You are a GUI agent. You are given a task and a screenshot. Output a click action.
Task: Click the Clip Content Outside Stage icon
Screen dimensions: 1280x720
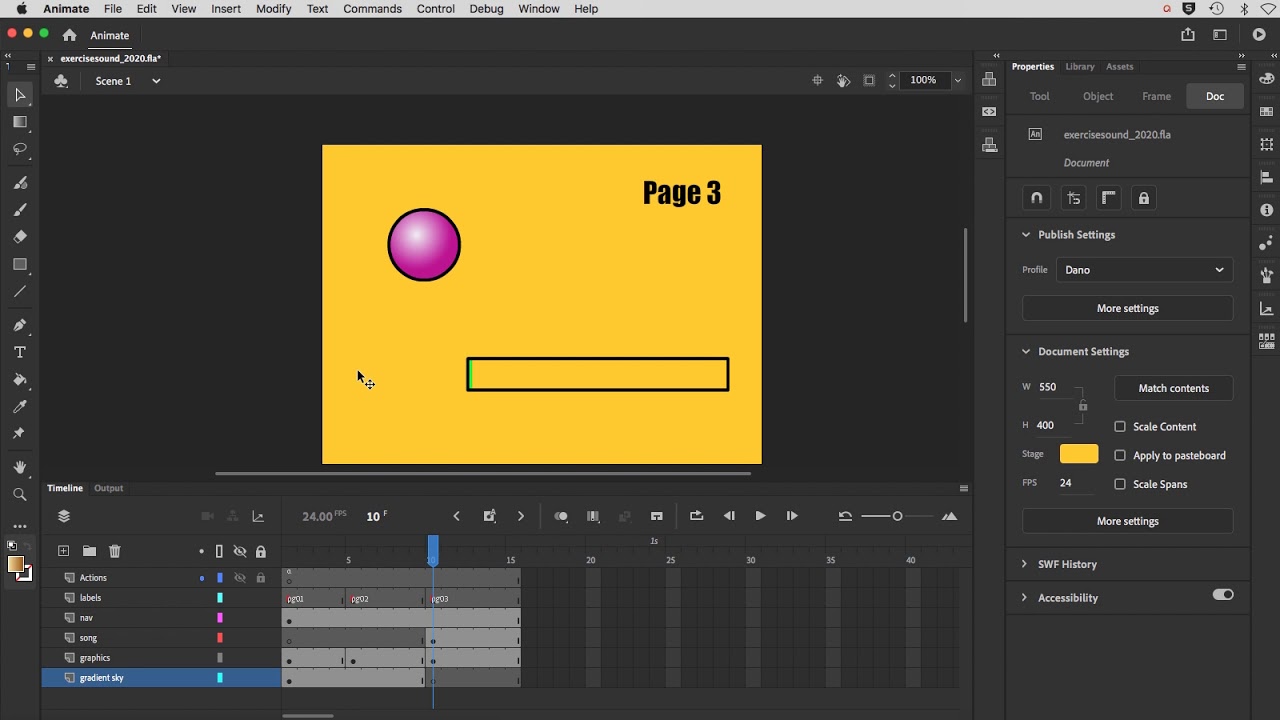869,81
